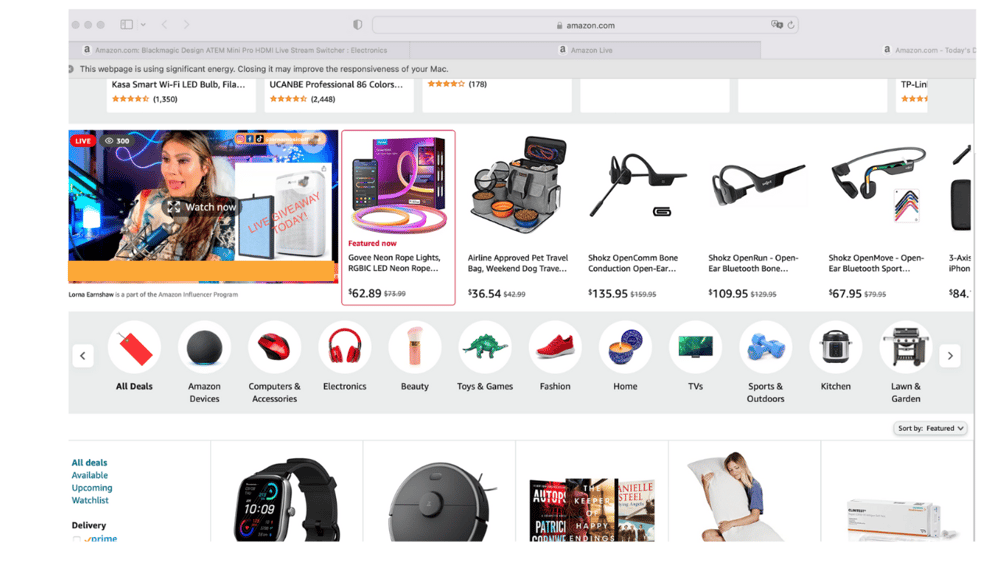Open the smartwatch deal image
Viewport: 1000px width, 562px height.
pos(287,499)
